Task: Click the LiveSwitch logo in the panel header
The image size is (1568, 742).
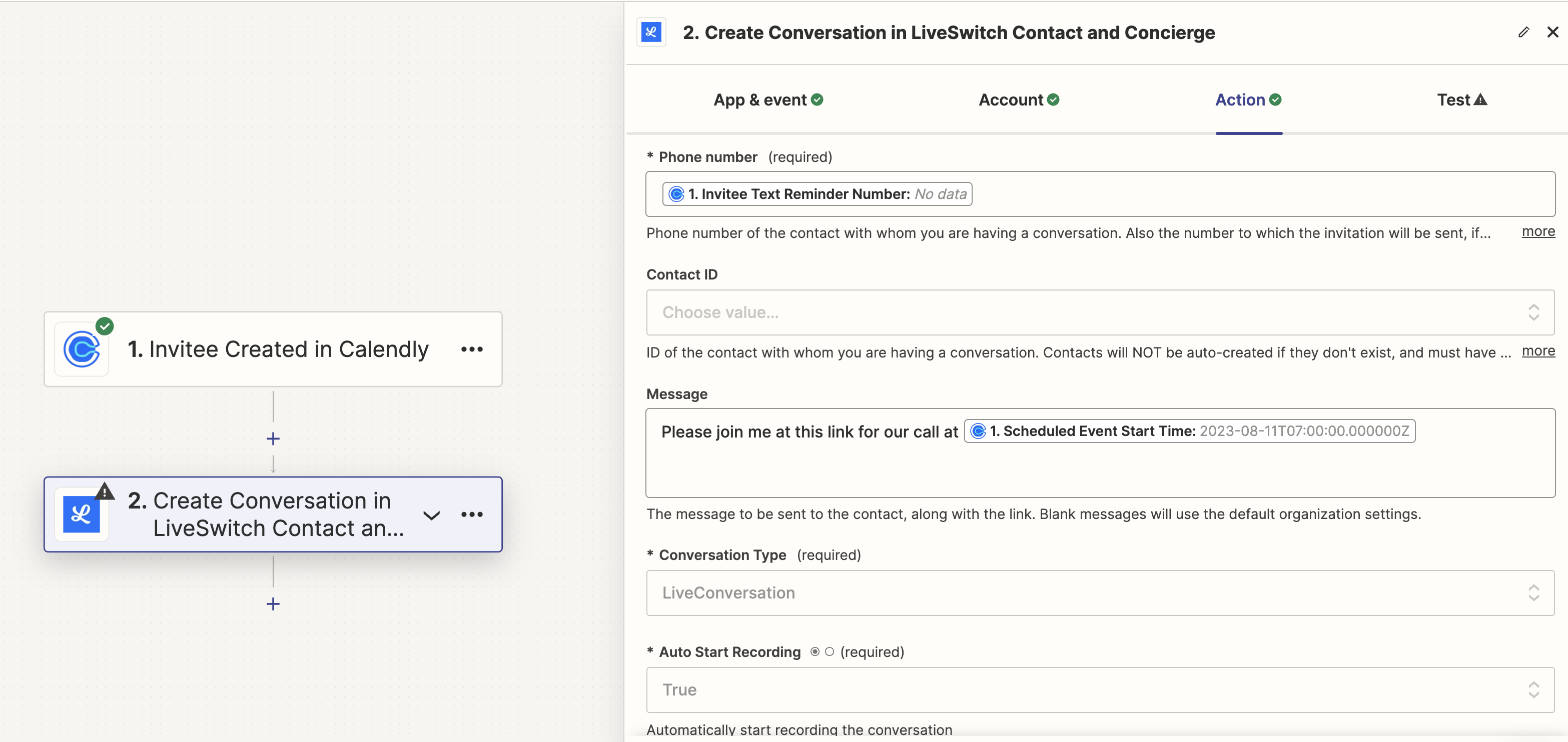Action: click(x=651, y=32)
